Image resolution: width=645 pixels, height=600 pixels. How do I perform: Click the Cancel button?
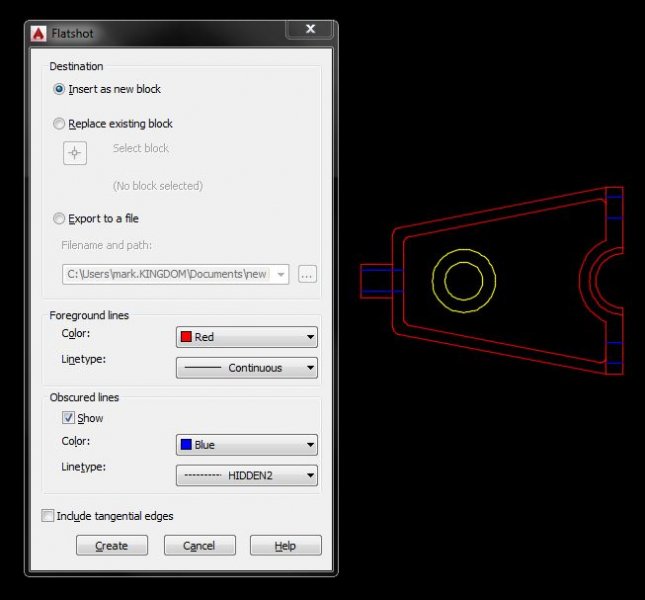200,546
